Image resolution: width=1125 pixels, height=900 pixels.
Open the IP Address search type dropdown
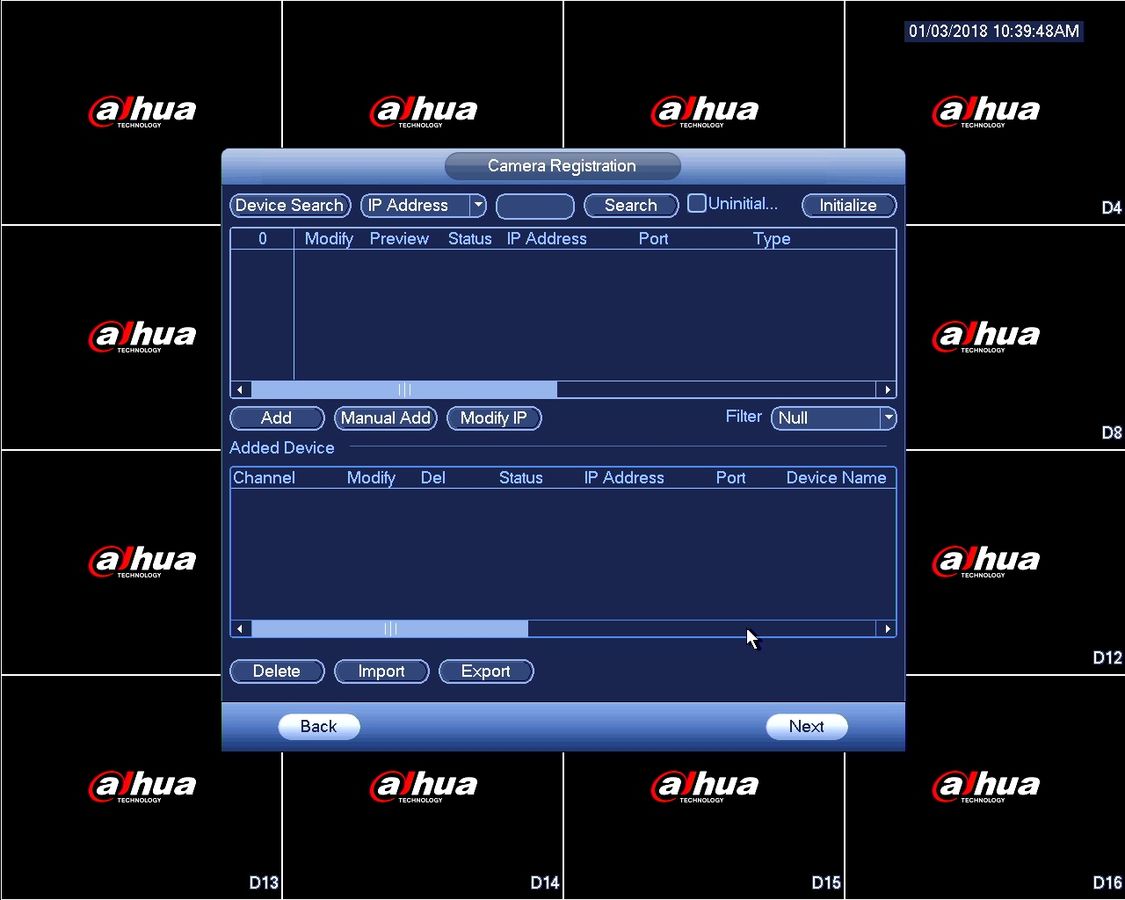(423, 205)
